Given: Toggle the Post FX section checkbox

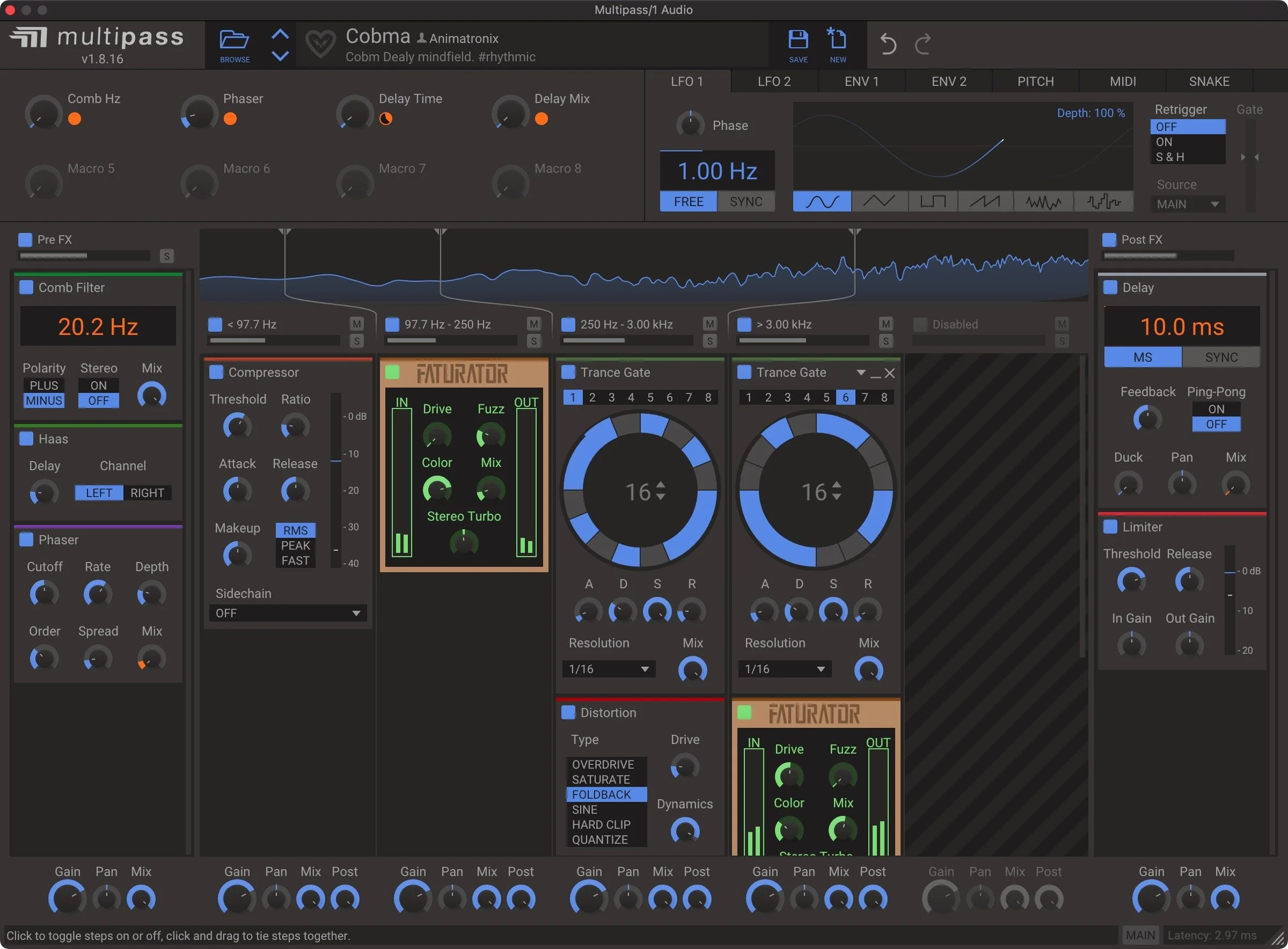Looking at the screenshot, I should click(1109, 239).
